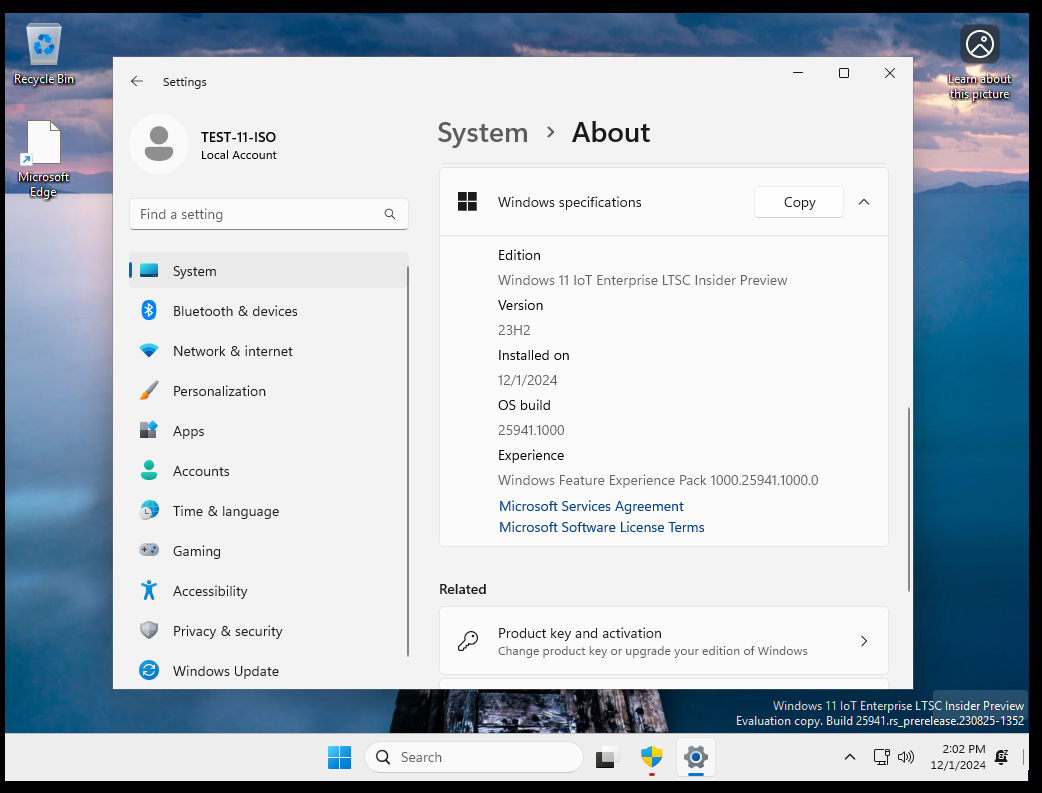
Task: Open Microsoft Software License Terms link
Action: 601,527
